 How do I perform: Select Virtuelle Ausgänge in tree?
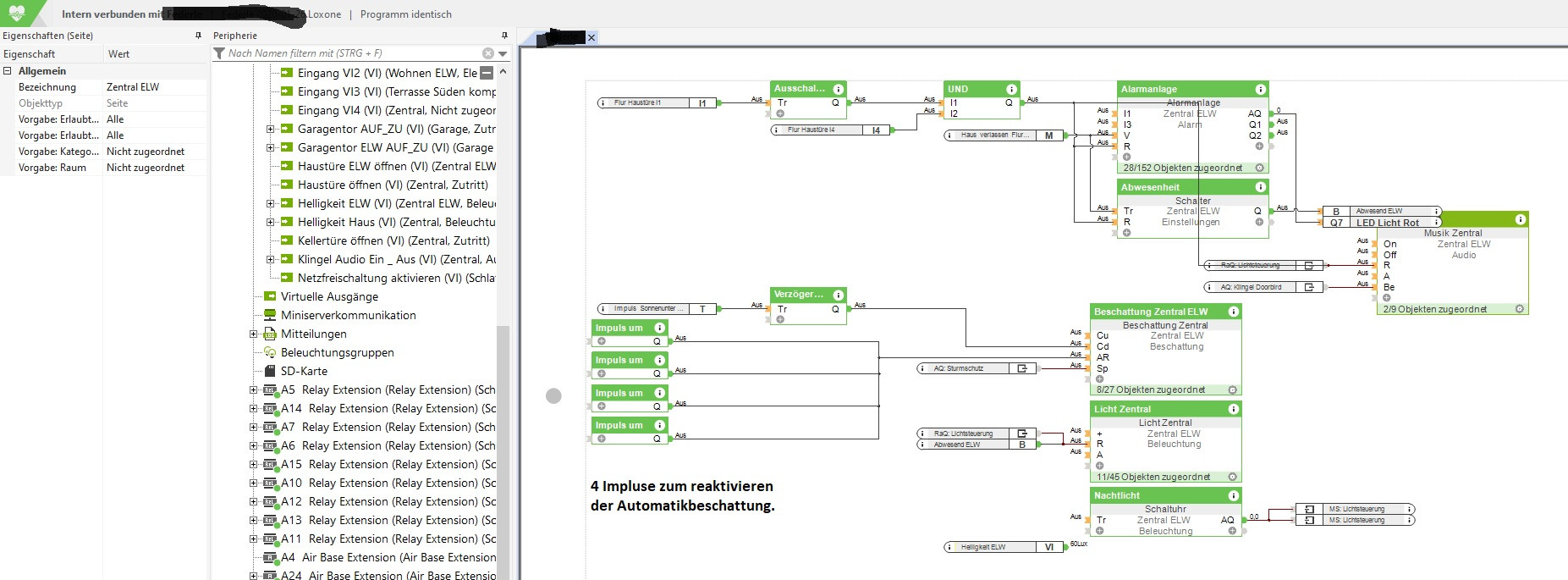329,296
